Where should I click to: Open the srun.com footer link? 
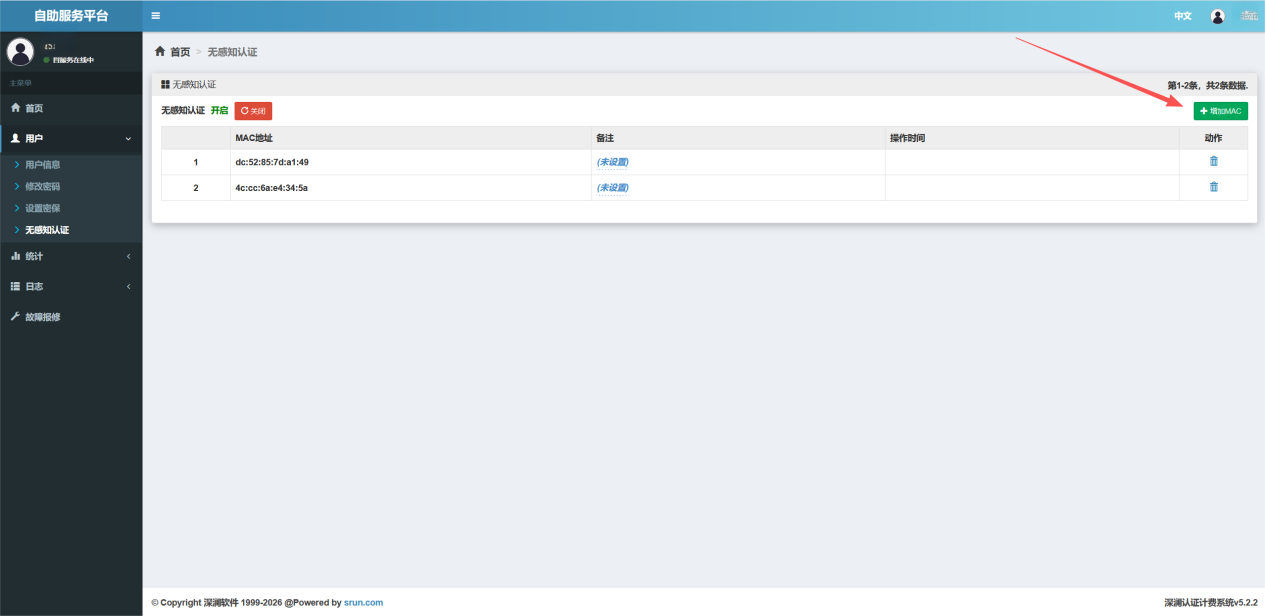(x=363, y=603)
